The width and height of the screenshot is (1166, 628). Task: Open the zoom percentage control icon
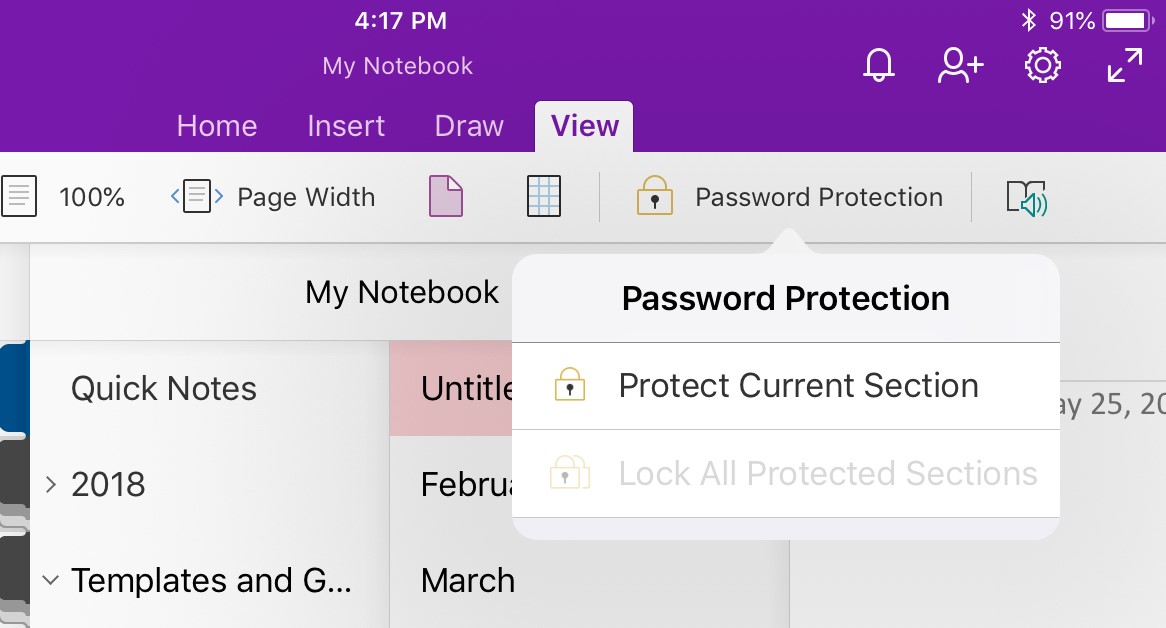click(20, 196)
